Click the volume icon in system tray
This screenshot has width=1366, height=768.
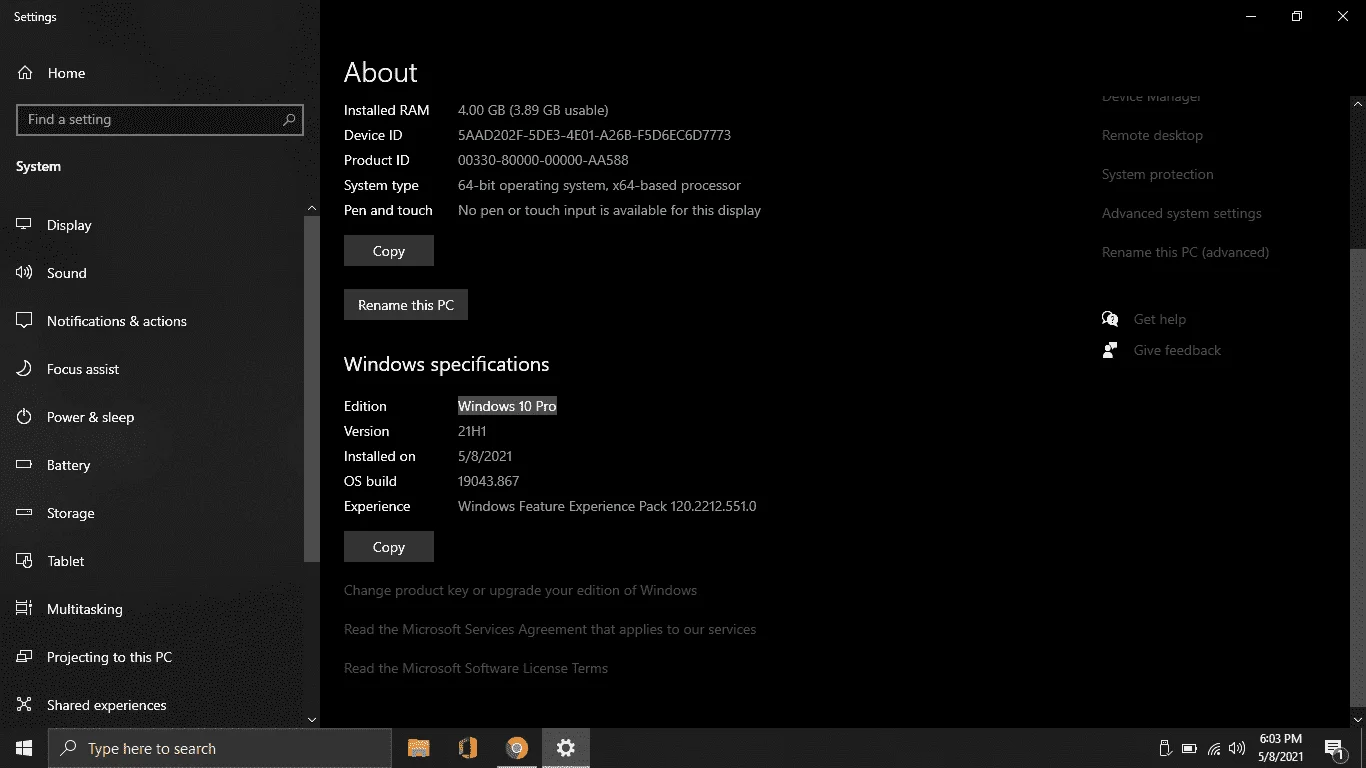coord(1238,748)
